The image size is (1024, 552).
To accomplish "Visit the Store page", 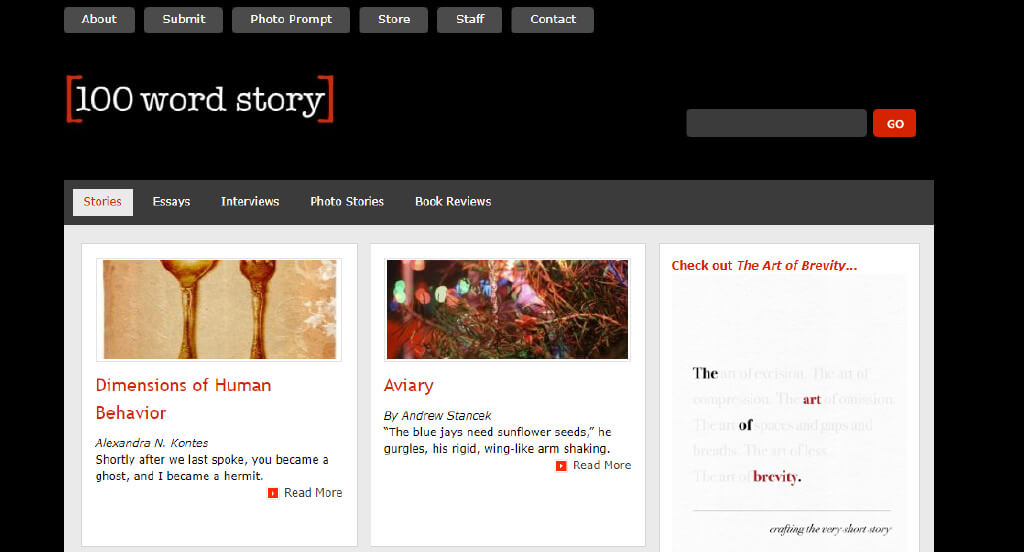I will click(x=394, y=20).
